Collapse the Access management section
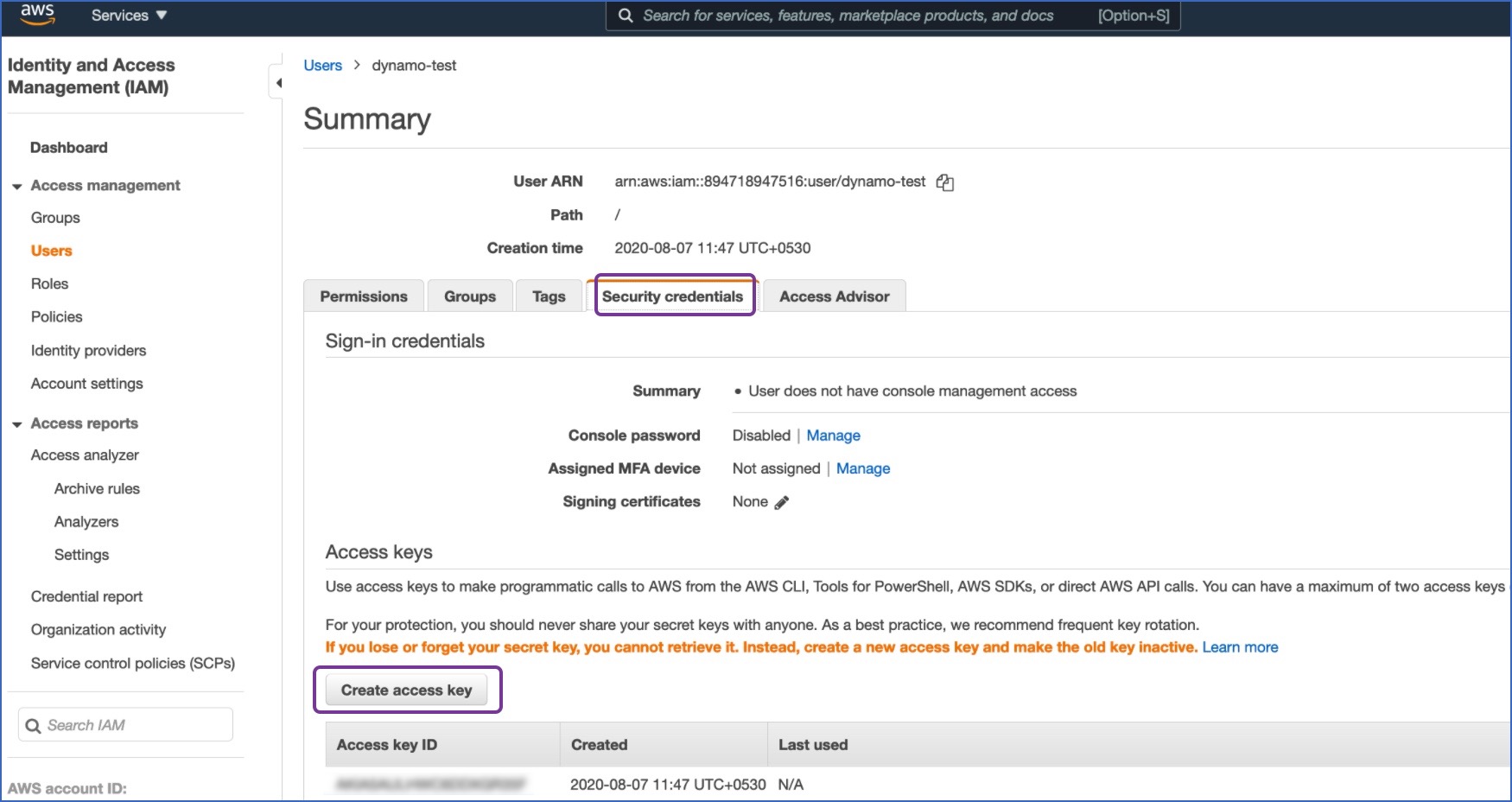Image resolution: width=1512 pixels, height=802 pixels. tap(16, 185)
